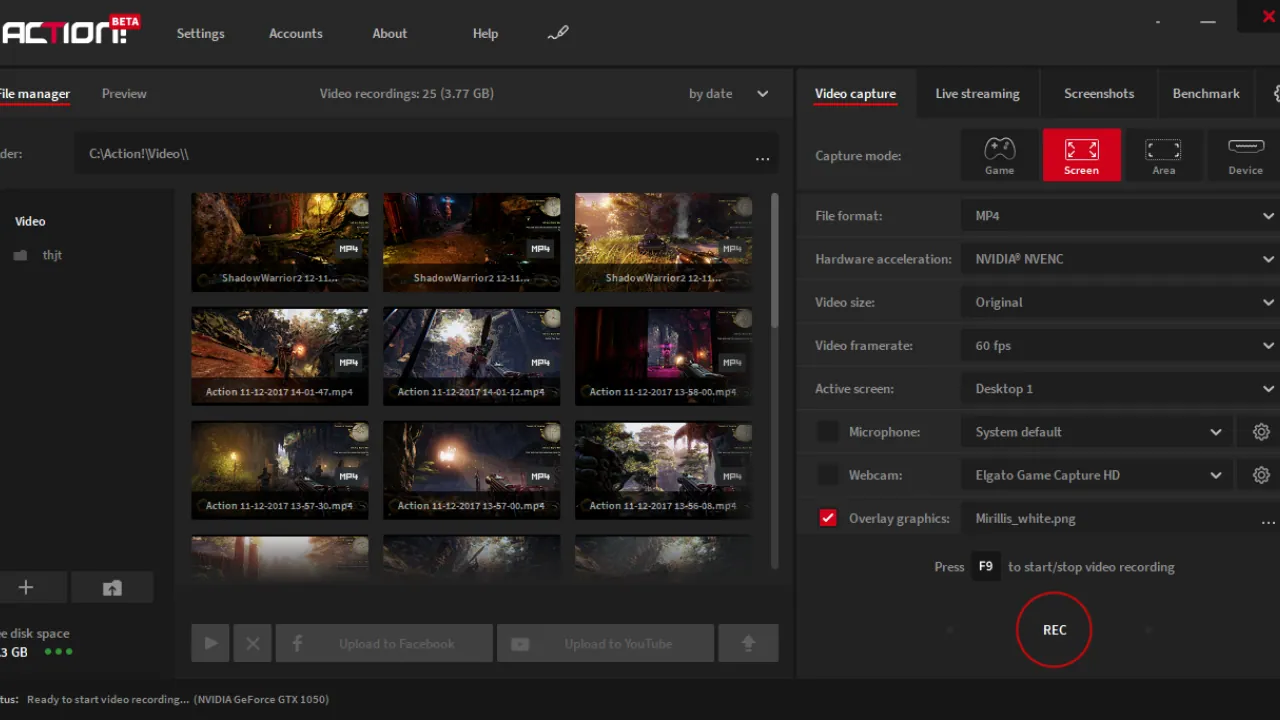Open Help menu
The image size is (1280, 720).
coord(485,33)
